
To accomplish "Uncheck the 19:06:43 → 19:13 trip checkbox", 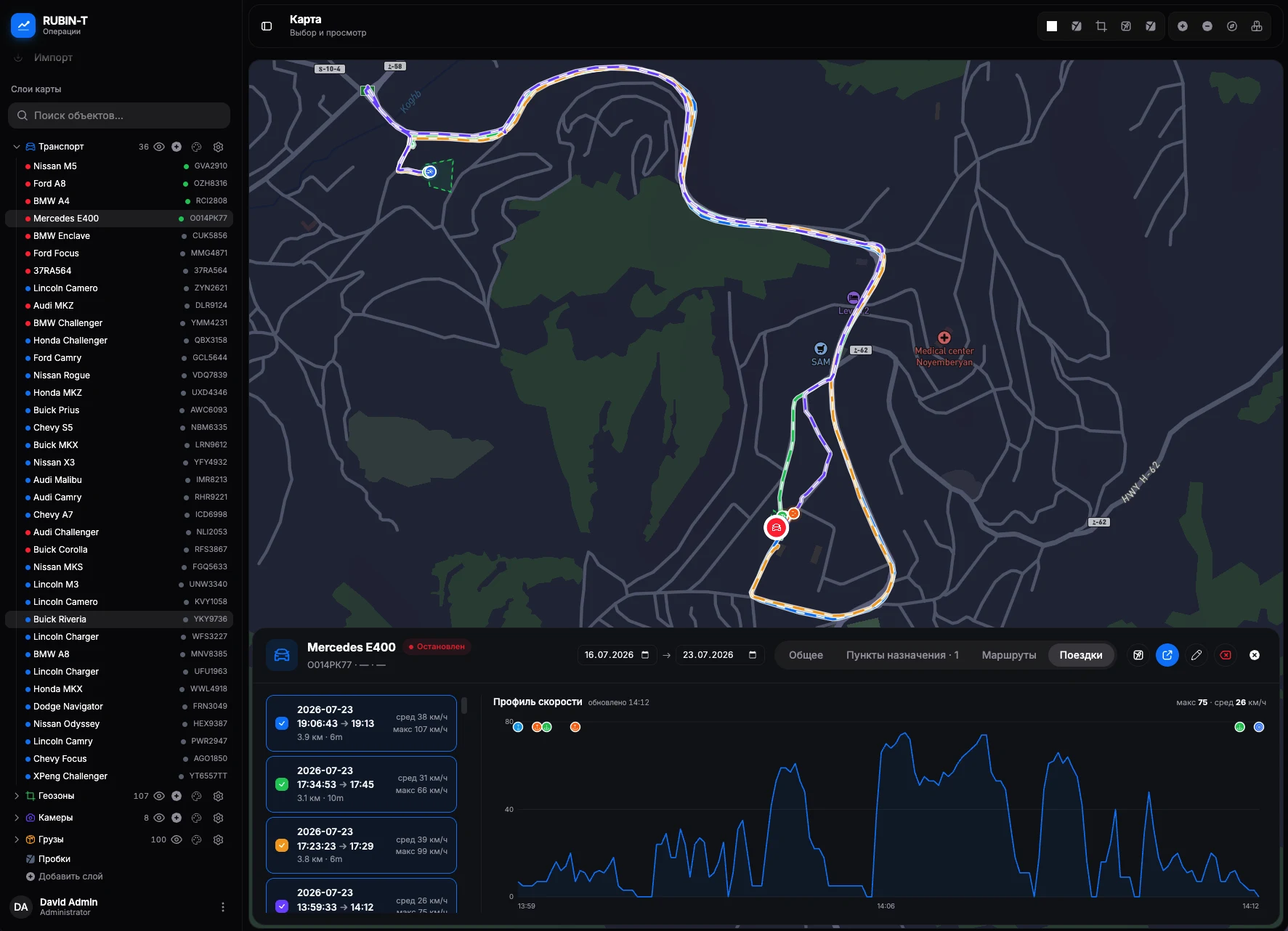I will coord(282,723).
